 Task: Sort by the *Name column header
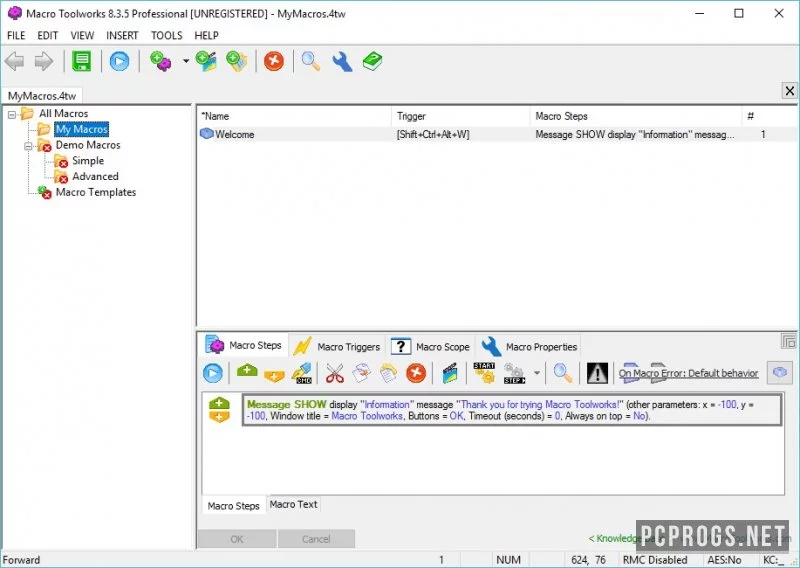click(294, 116)
